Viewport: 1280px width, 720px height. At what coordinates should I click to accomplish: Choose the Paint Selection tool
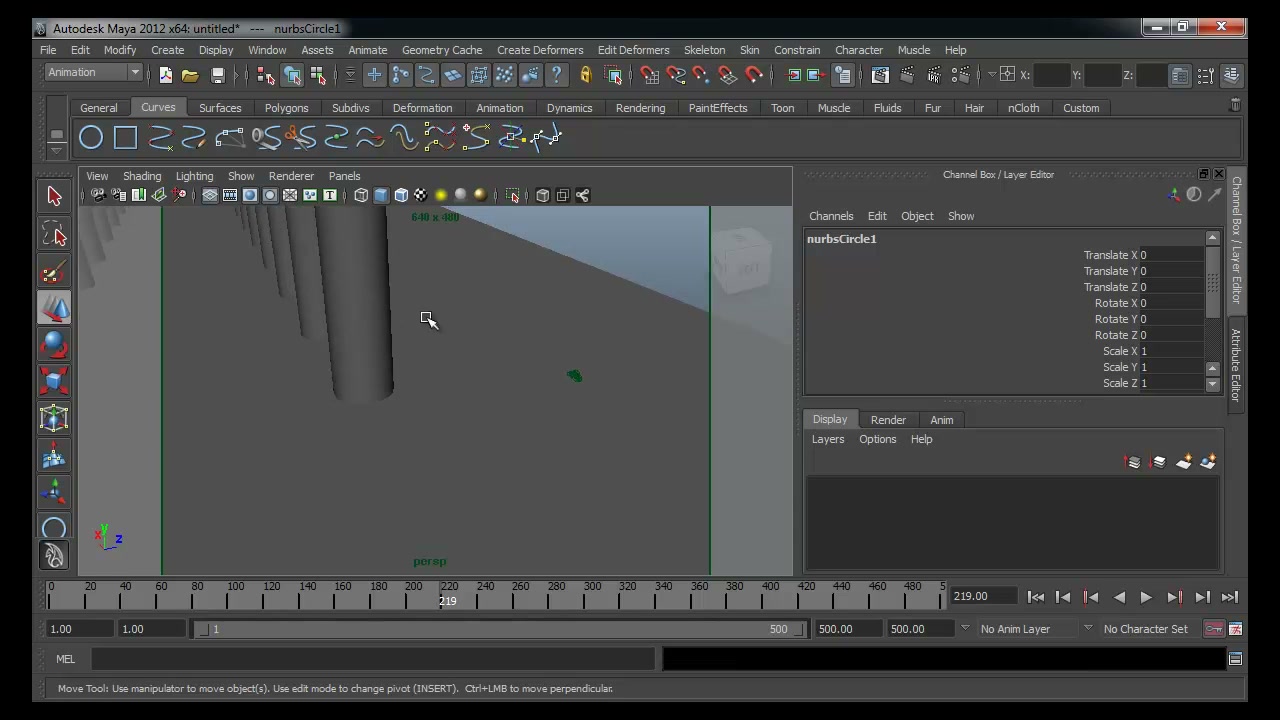[x=54, y=271]
